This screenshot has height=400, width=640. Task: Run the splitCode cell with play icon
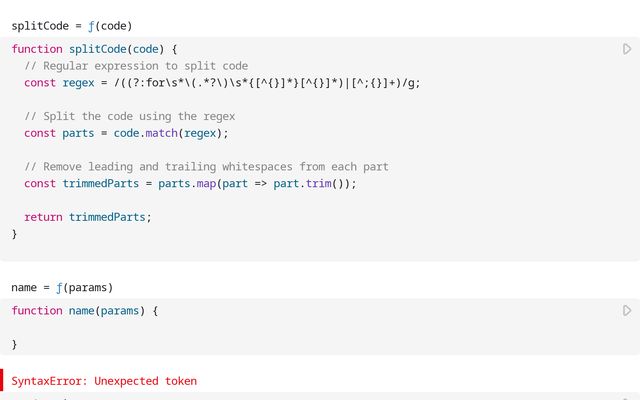[627, 49]
